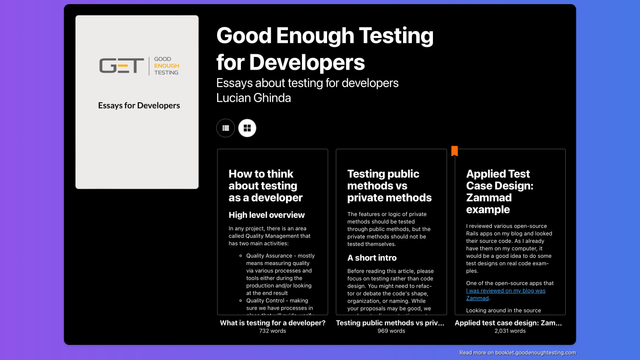Open 'How to think about testing' card
The width and height of the screenshot is (640, 360).
point(273,232)
